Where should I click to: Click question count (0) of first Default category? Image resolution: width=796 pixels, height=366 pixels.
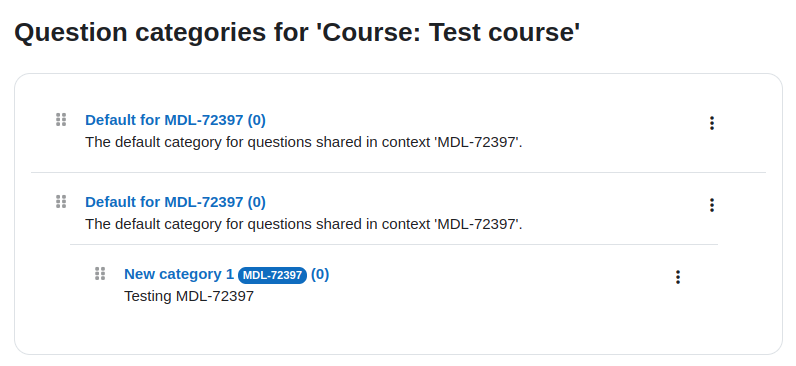pos(256,120)
